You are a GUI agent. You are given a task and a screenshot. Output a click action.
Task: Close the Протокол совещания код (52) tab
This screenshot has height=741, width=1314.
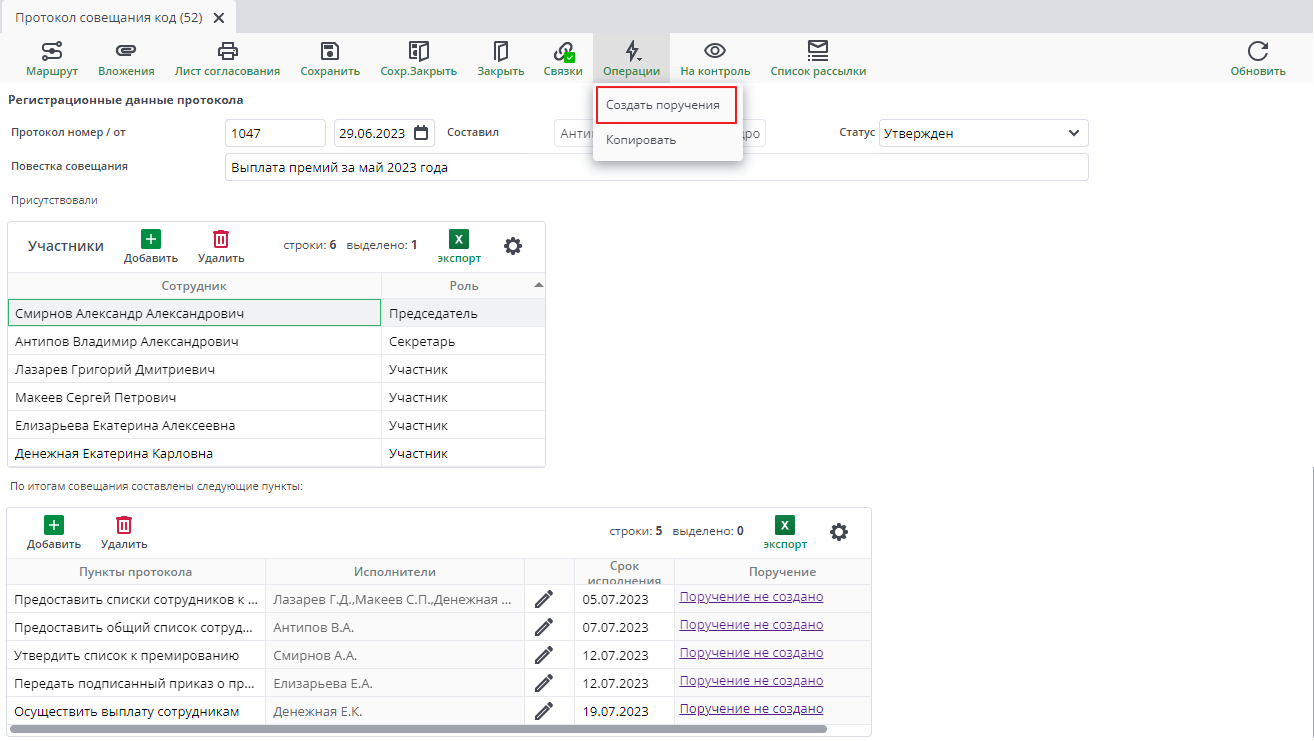click(219, 18)
